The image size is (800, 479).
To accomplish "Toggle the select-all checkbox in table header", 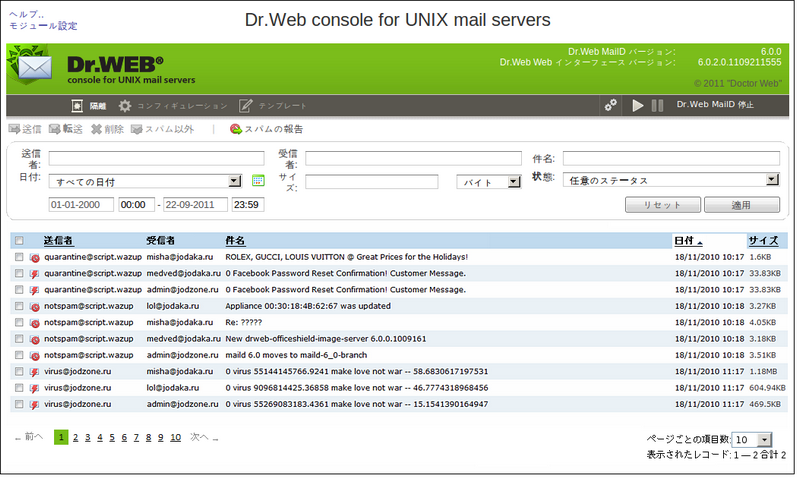I will coord(19,240).
